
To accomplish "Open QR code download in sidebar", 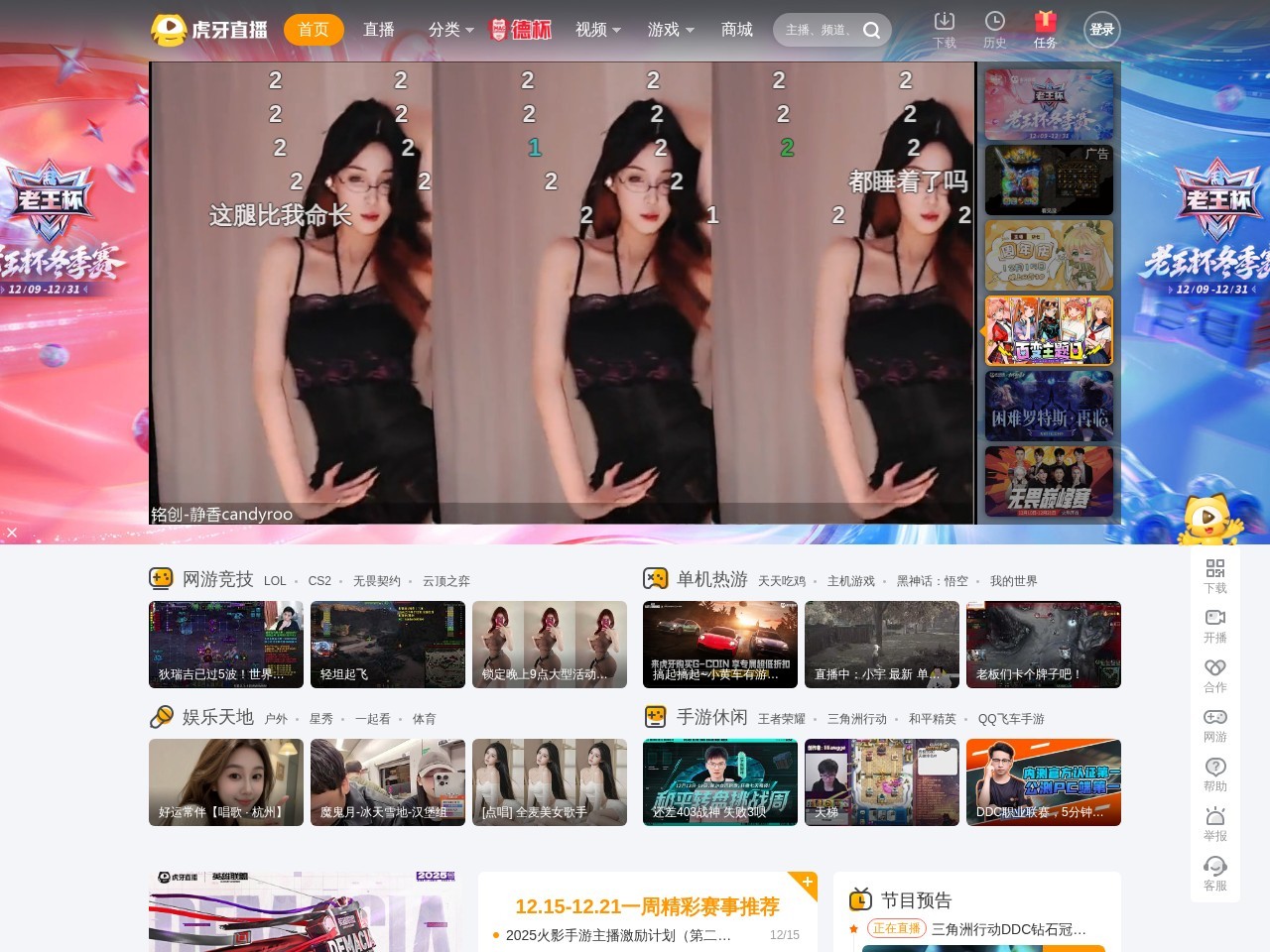I will click(x=1215, y=568).
